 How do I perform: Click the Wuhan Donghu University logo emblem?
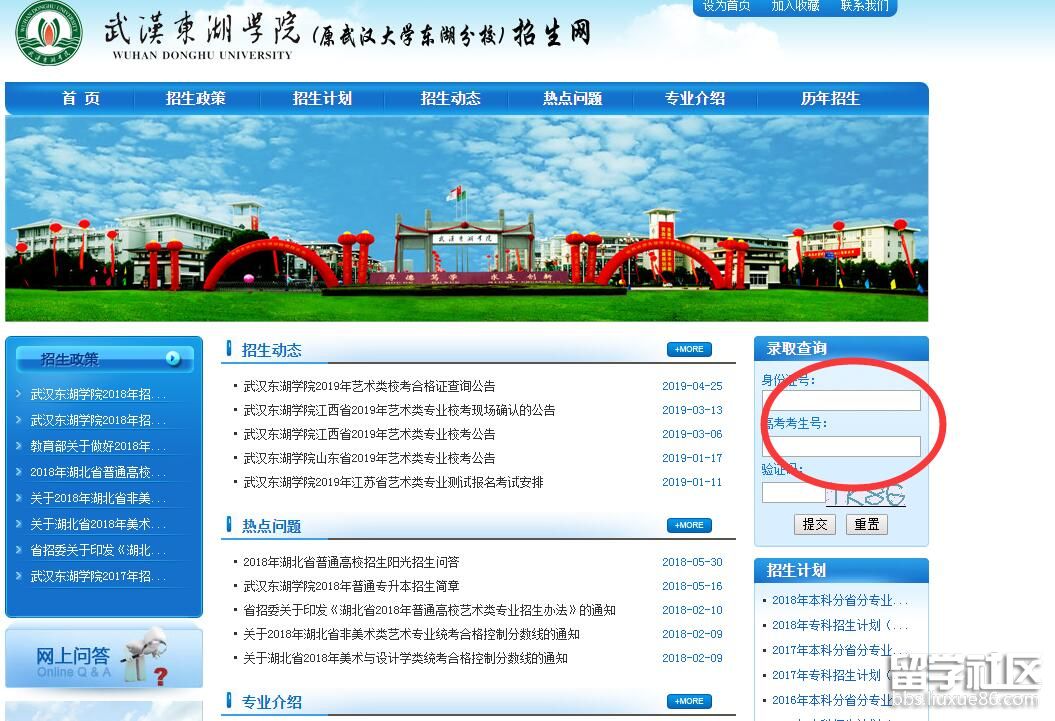coord(48,33)
